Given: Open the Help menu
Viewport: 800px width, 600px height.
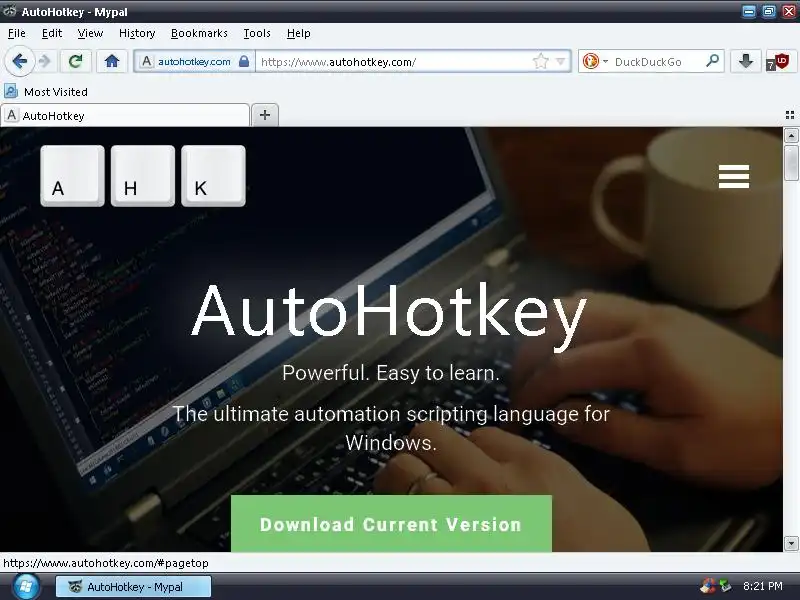Looking at the screenshot, I should (x=298, y=33).
